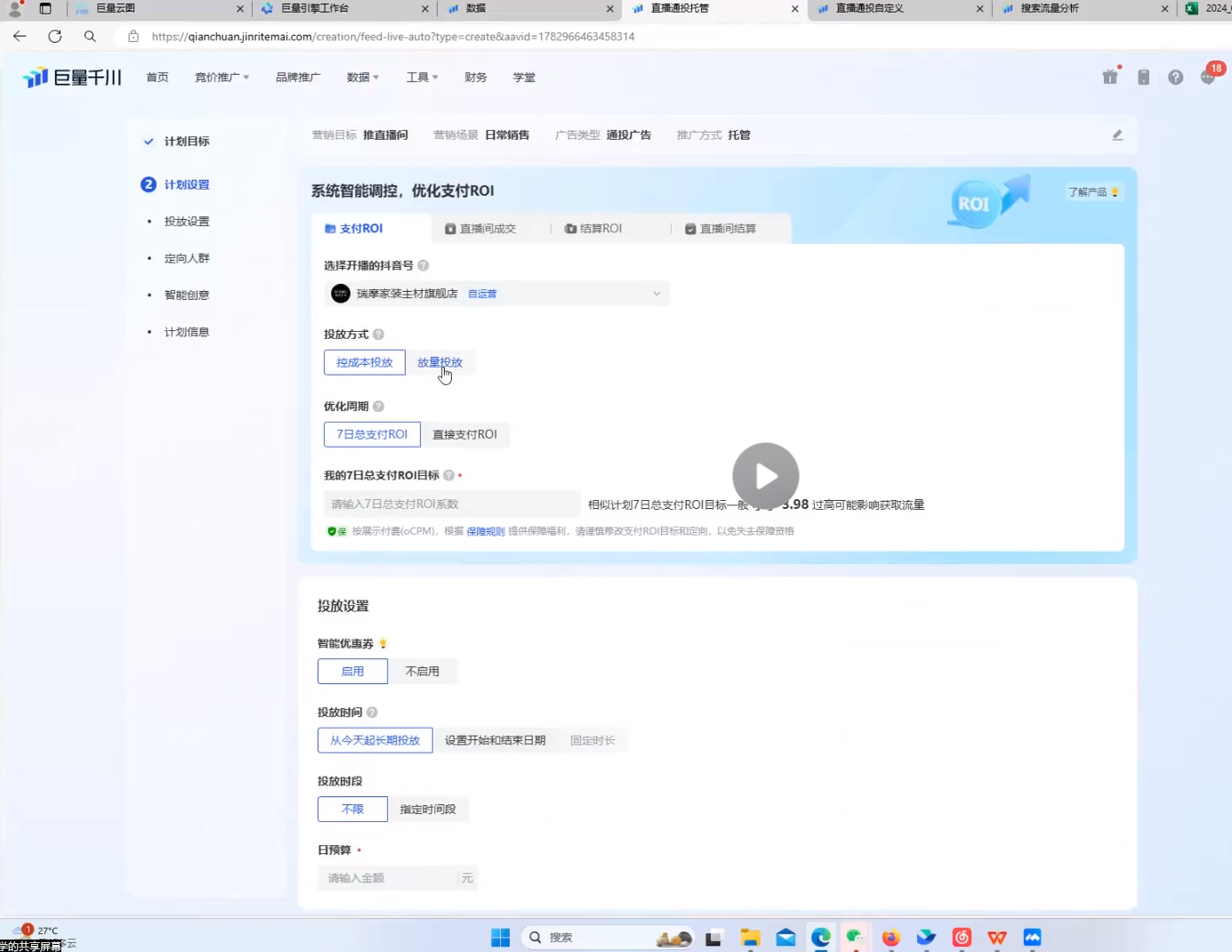Viewport: 1232px width, 952px height.
Task: Click the edit pencil icon for plan goals
Action: pyautogui.click(x=1117, y=135)
